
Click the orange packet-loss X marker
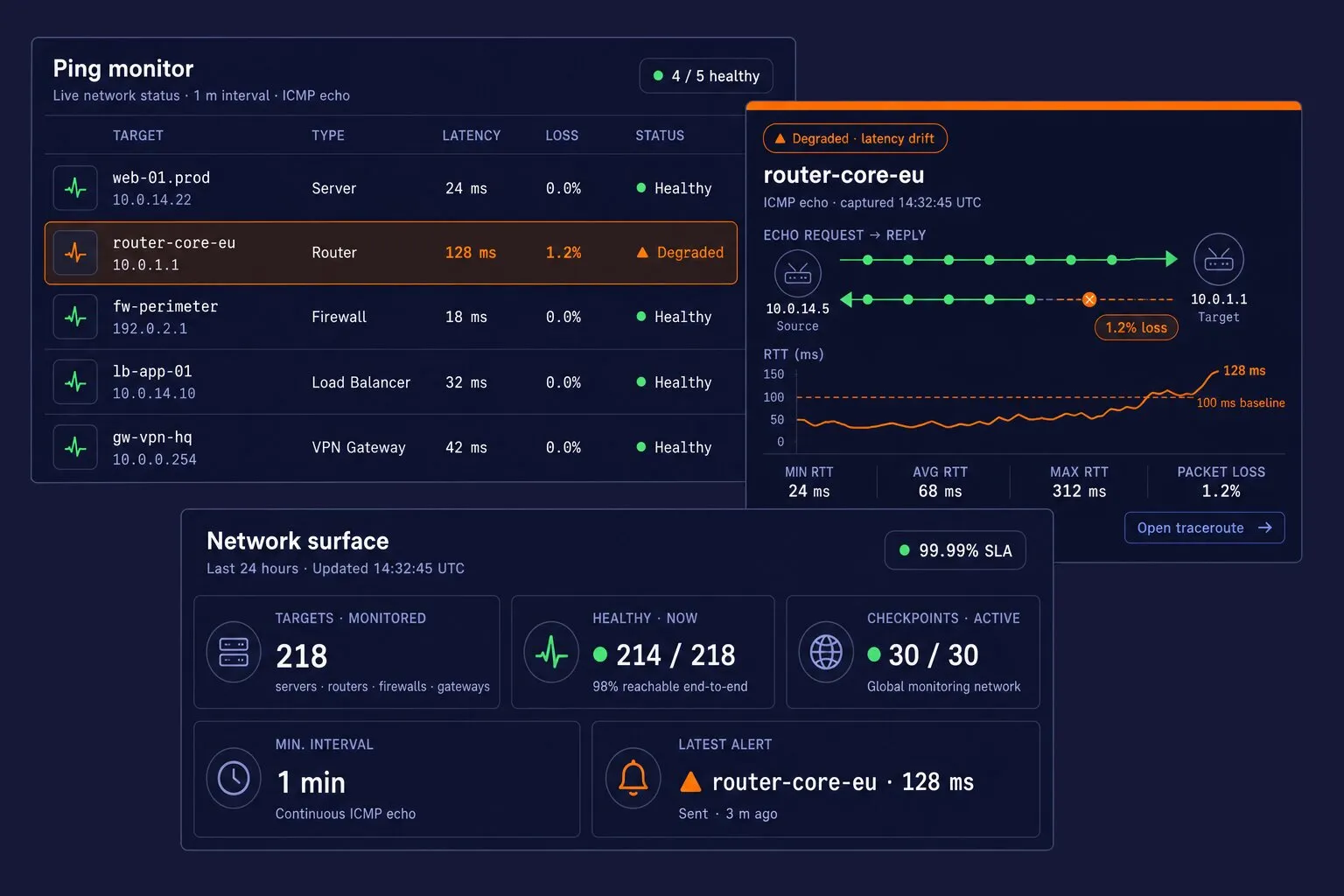click(1089, 299)
